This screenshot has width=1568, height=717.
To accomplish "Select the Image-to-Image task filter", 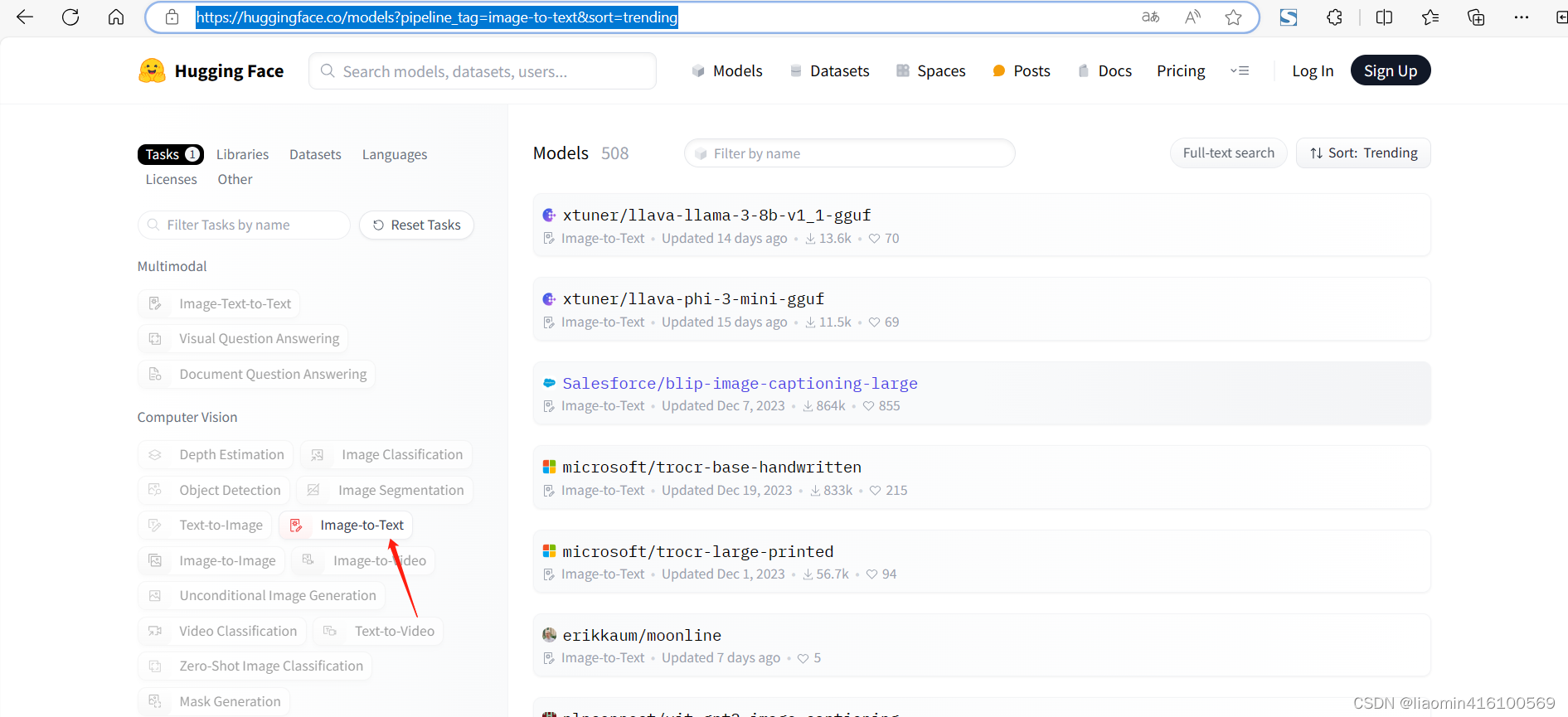I will [x=211, y=560].
